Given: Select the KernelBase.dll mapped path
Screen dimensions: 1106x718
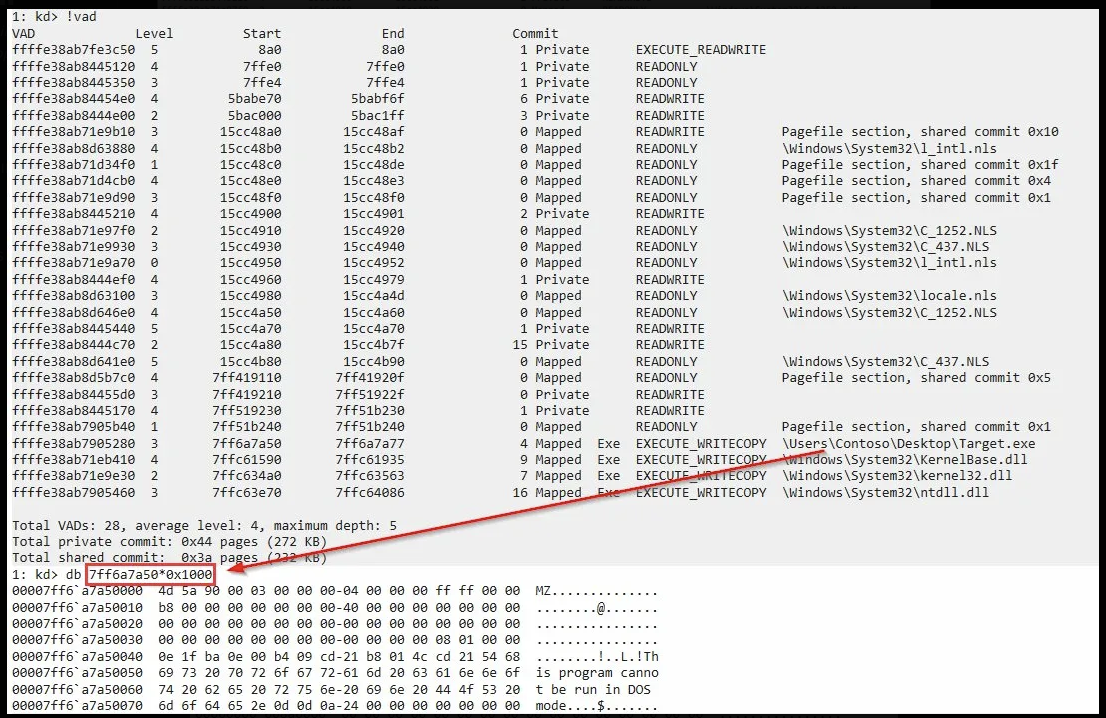Looking at the screenshot, I should (904, 460).
